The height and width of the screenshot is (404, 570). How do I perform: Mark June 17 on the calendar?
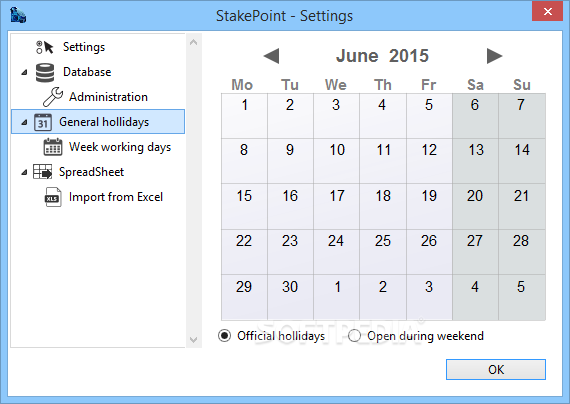pos(337,206)
